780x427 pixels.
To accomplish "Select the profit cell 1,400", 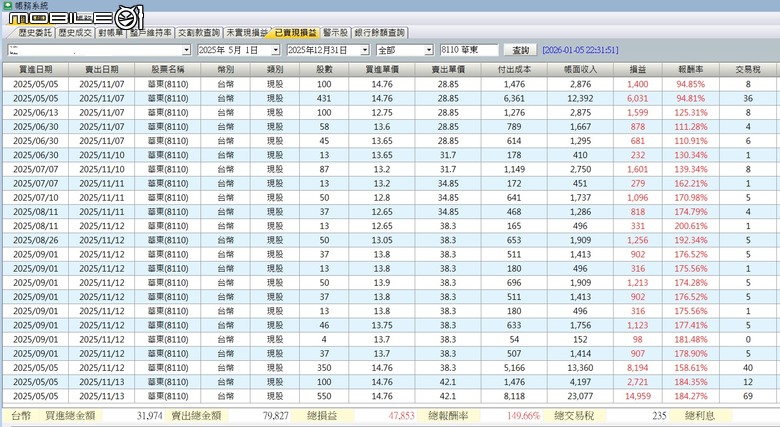I will (x=638, y=84).
